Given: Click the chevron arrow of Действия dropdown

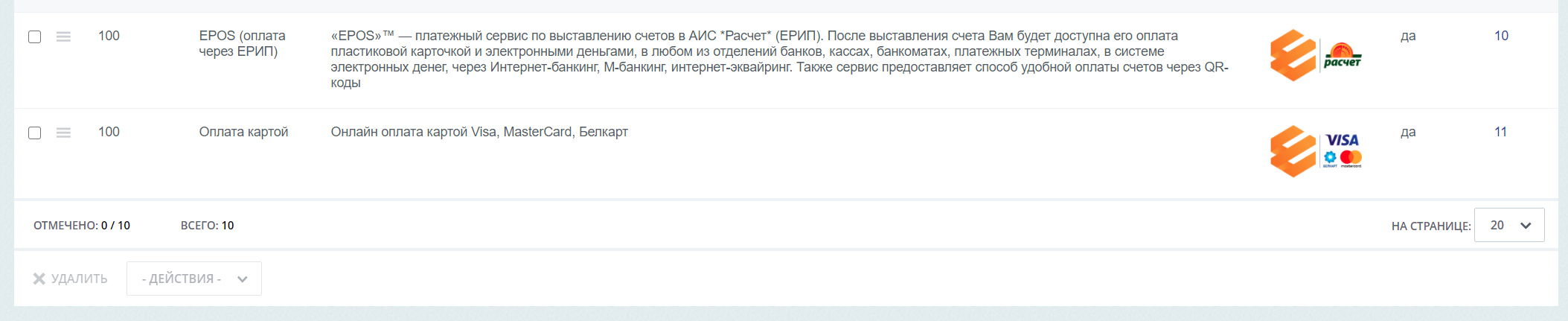Looking at the screenshot, I should coord(242,279).
